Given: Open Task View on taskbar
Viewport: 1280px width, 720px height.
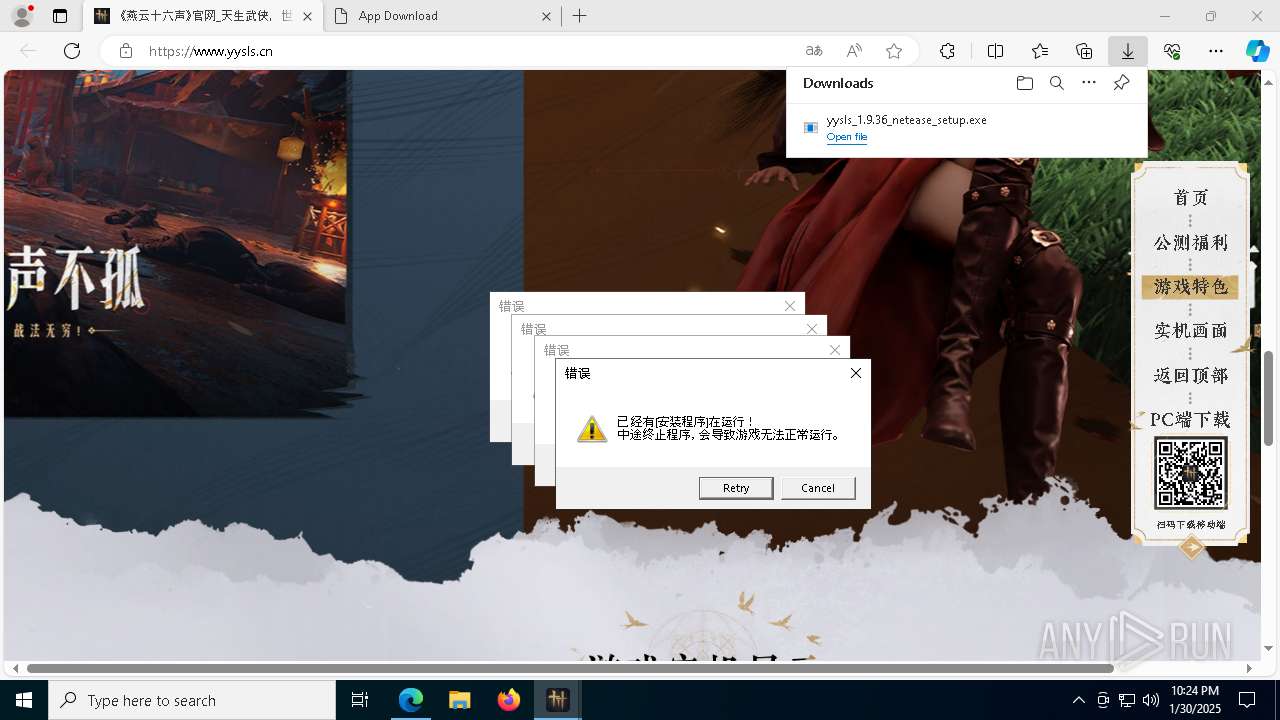Looking at the screenshot, I should (360, 700).
